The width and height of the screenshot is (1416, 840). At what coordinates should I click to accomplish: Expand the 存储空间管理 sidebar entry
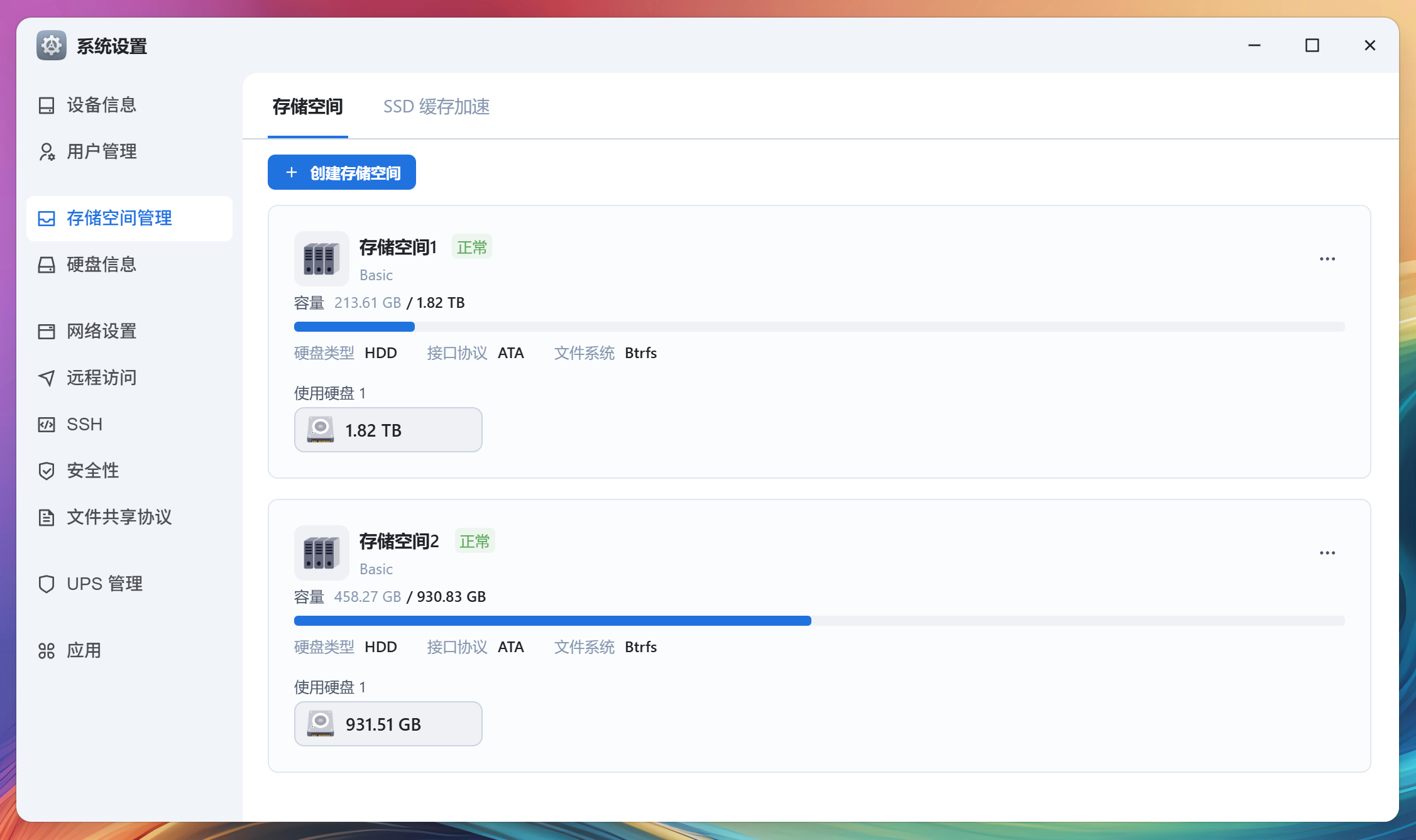(x=118, y=218)
